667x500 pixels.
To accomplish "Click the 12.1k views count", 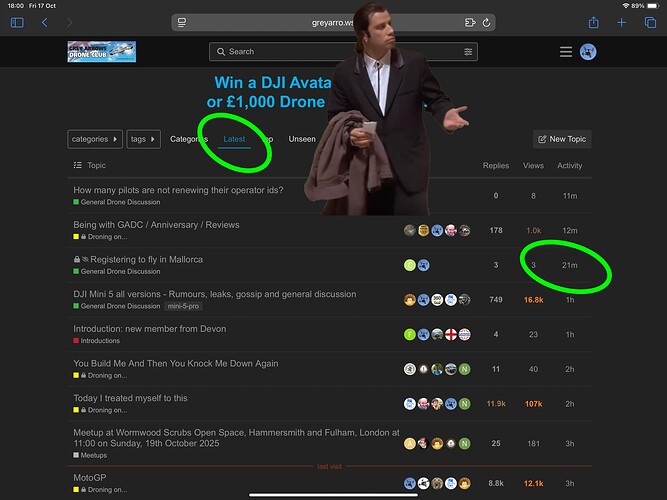I will pos(533,483).
